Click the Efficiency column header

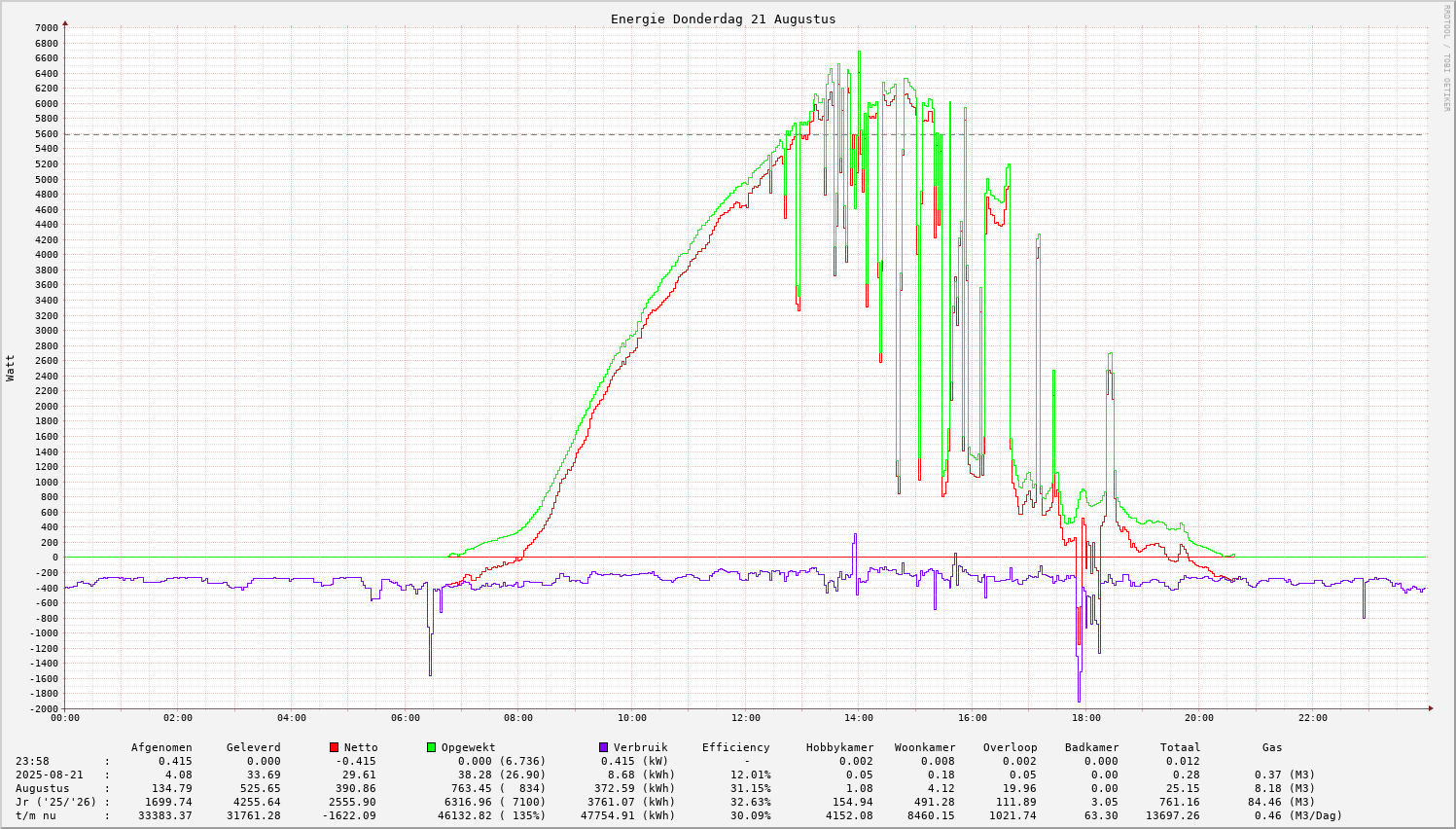point(735,747)
